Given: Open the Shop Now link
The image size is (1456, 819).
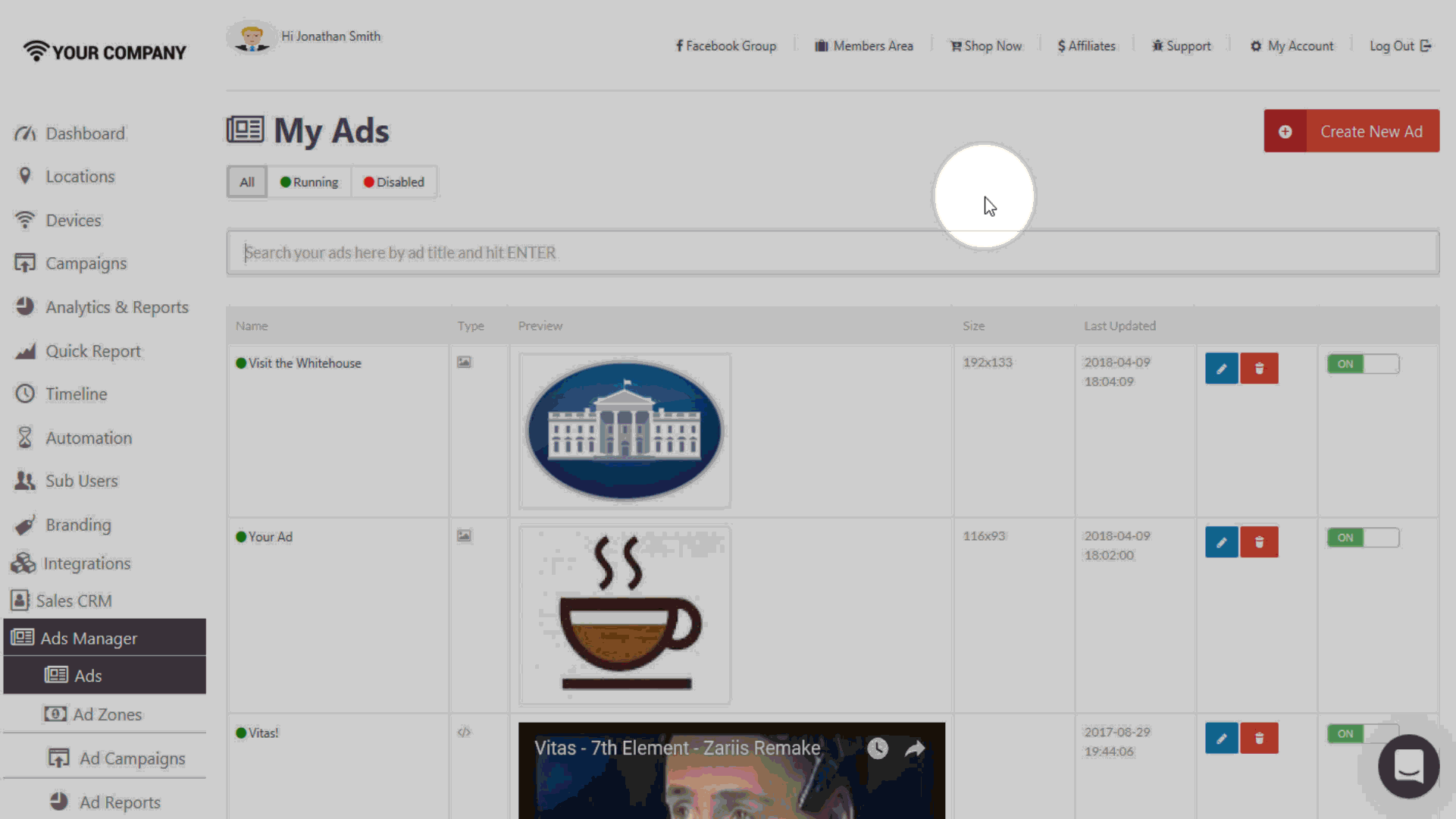Looking at the screenshot, I should pyautogui.click(x=986, y=46).
